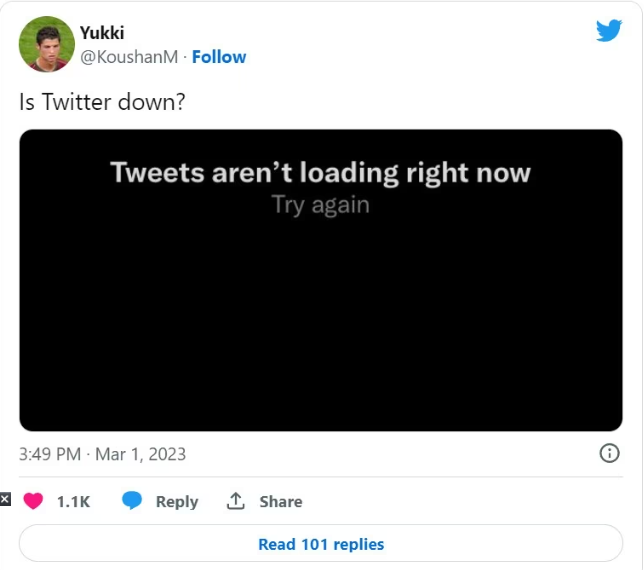The width and height of the screenshot is (644, 570).
Task: Click Read 101 replies button
Action: (321, 544)
